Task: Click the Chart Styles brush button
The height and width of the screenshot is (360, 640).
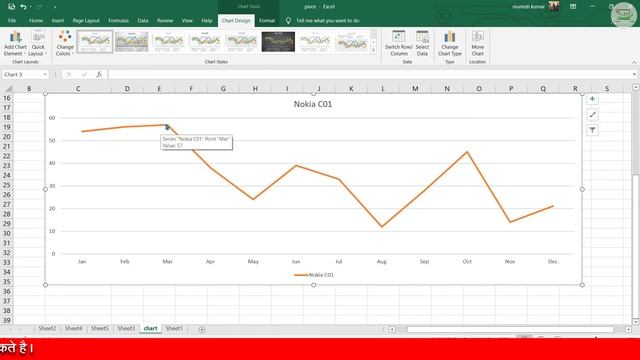Action: [592, 115]
